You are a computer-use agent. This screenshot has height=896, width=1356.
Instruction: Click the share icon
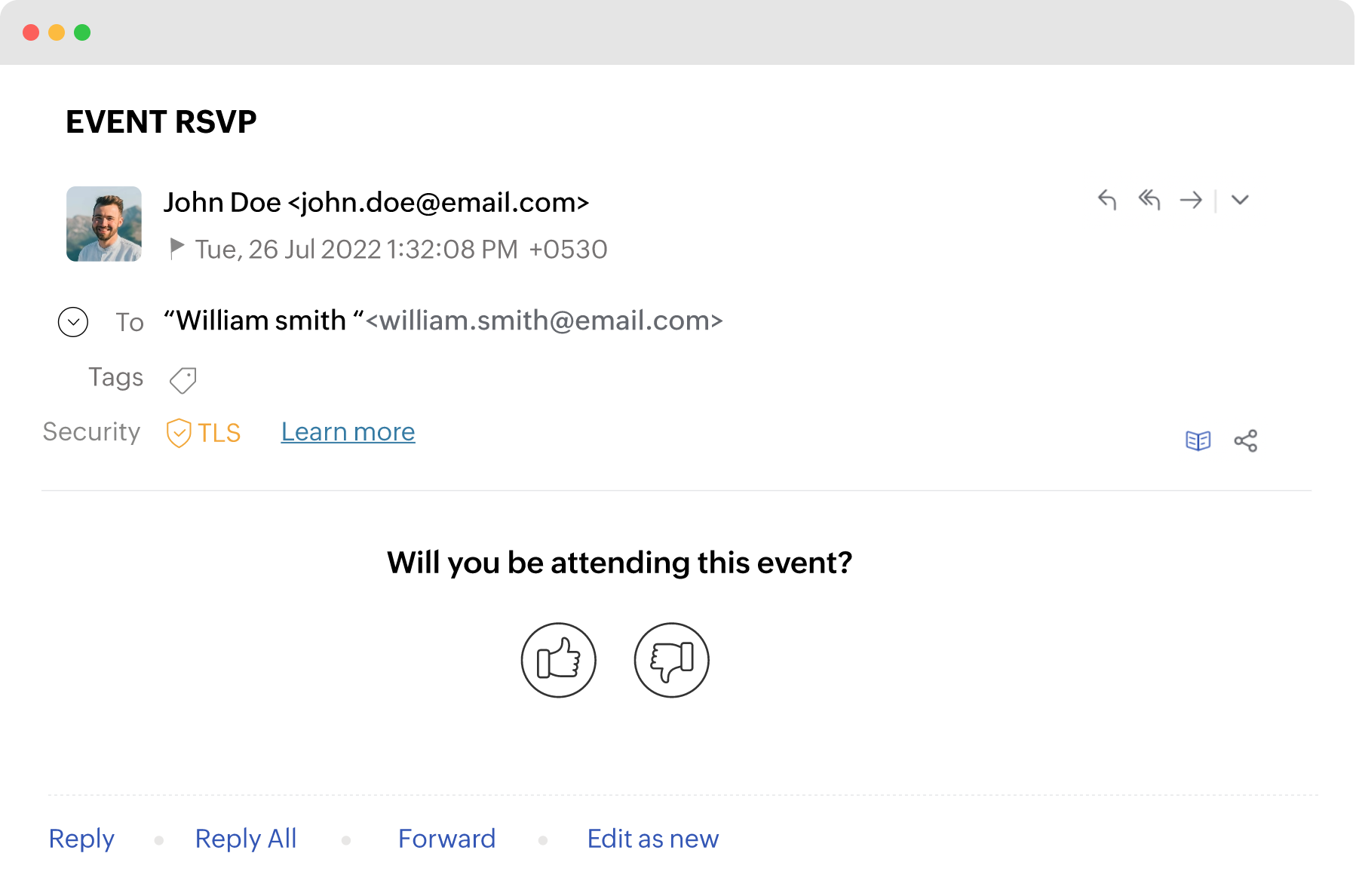[1245, 440]
